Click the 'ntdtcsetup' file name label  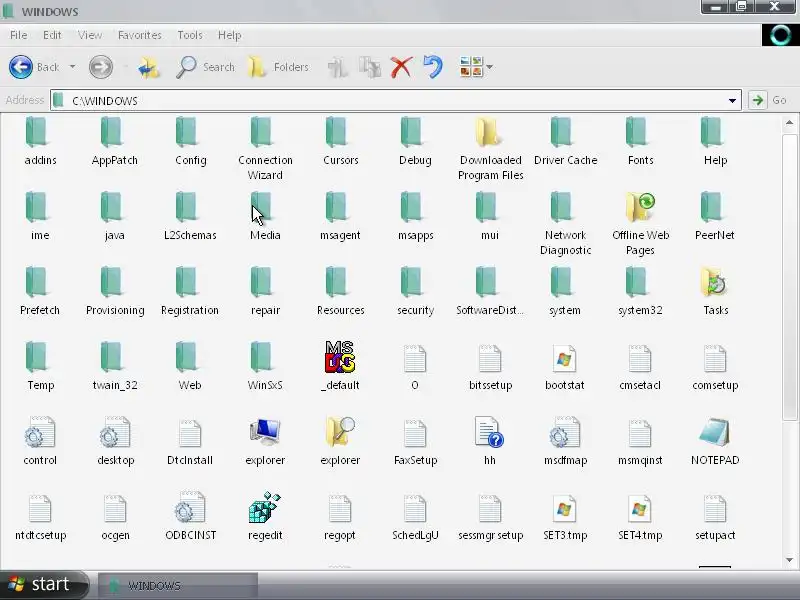coord(40,535)
